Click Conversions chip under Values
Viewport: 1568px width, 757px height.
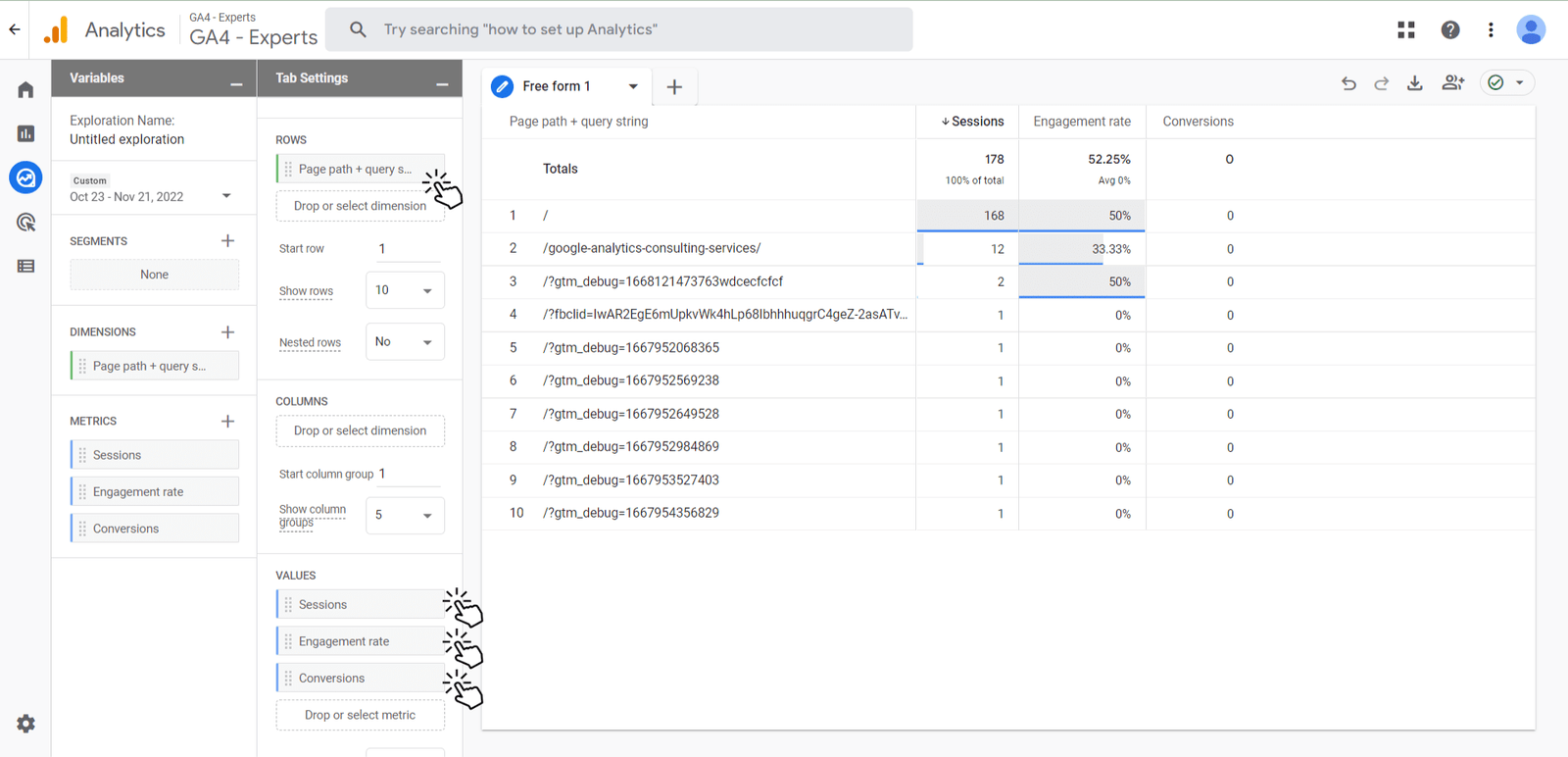click(x=360, y=678)
